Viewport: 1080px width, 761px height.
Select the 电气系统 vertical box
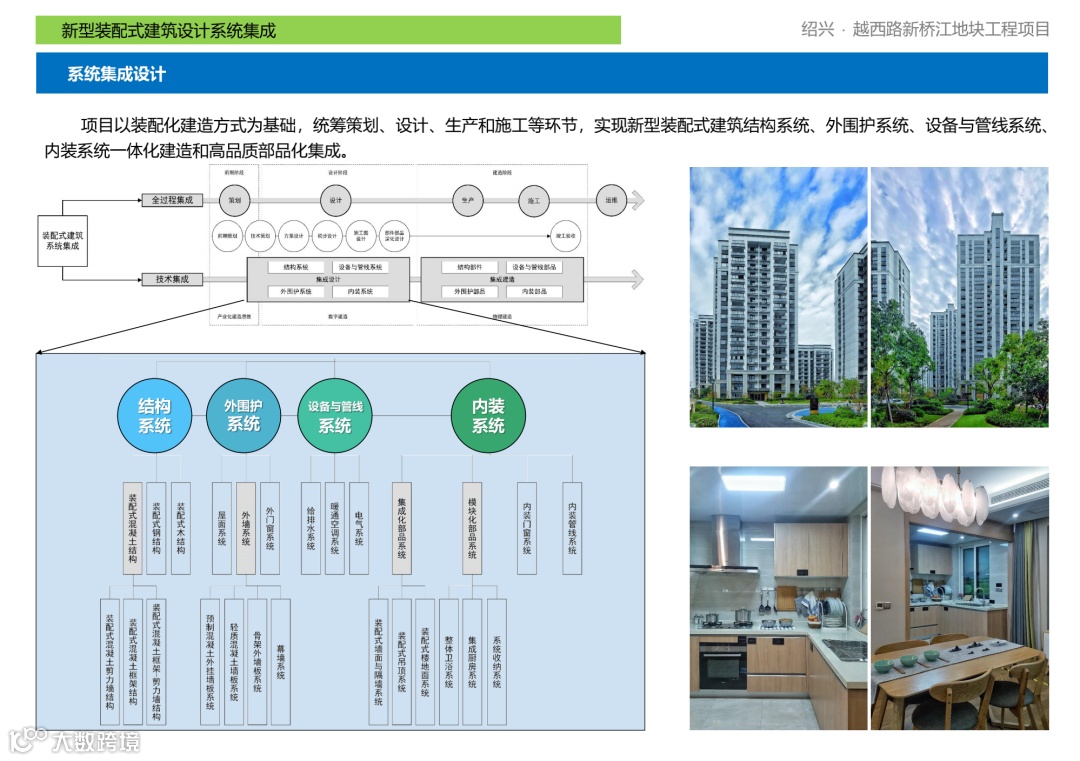[359, 528]
